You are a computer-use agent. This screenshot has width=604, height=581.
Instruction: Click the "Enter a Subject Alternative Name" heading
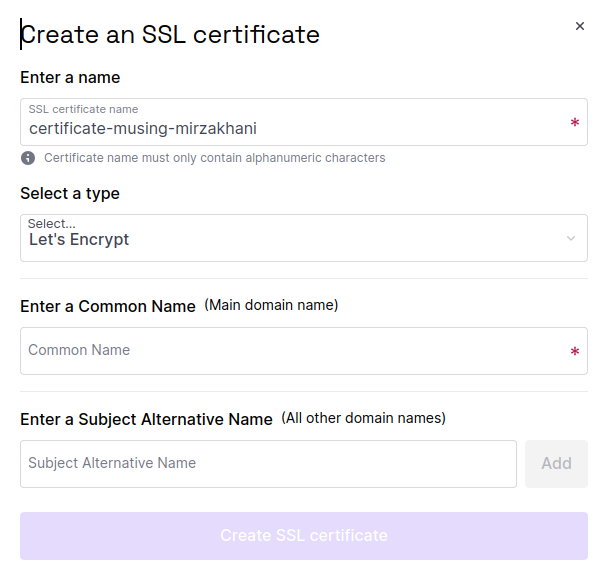click(146, 420)
